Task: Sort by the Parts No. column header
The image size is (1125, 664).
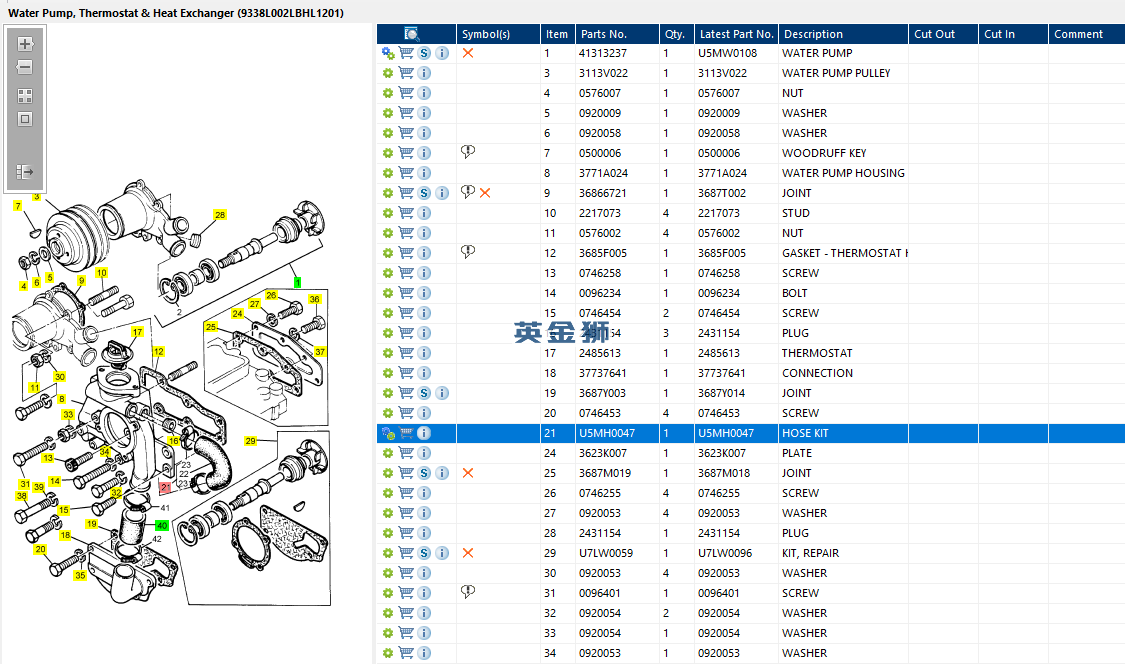Action: pyautogui.click(x=603, y=34)
